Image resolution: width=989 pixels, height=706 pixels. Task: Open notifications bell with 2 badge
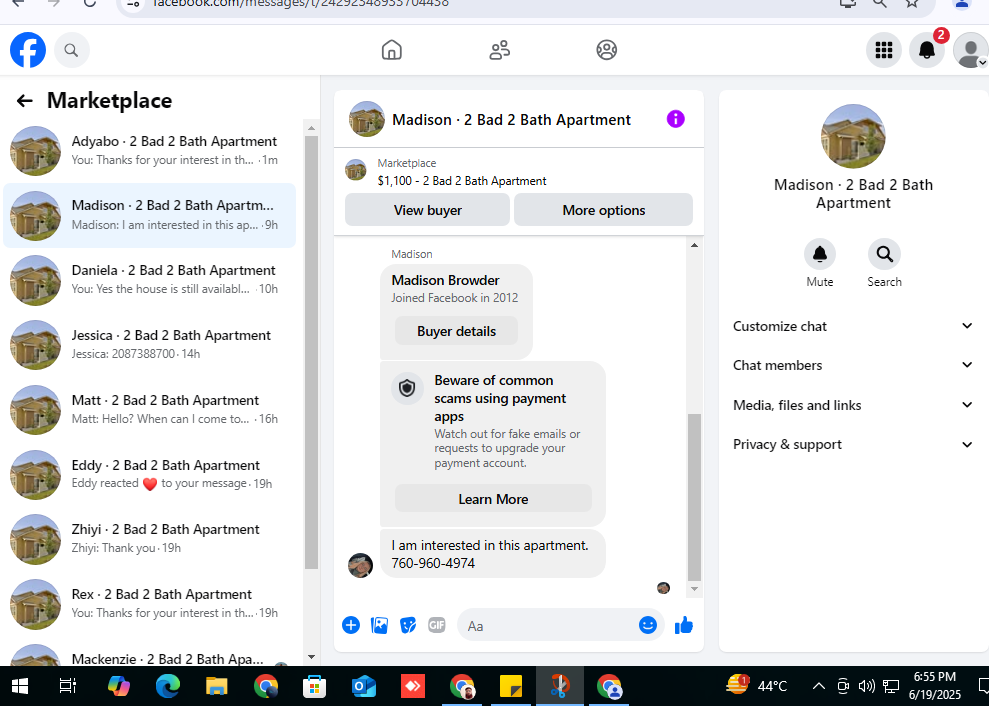click(x=927, y=50)
